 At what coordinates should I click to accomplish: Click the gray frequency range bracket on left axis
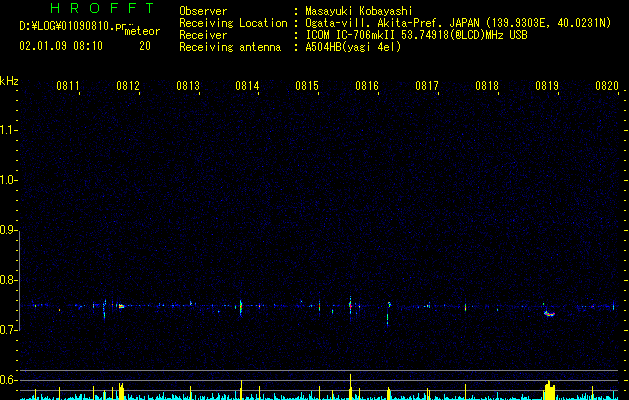(19, 280)
